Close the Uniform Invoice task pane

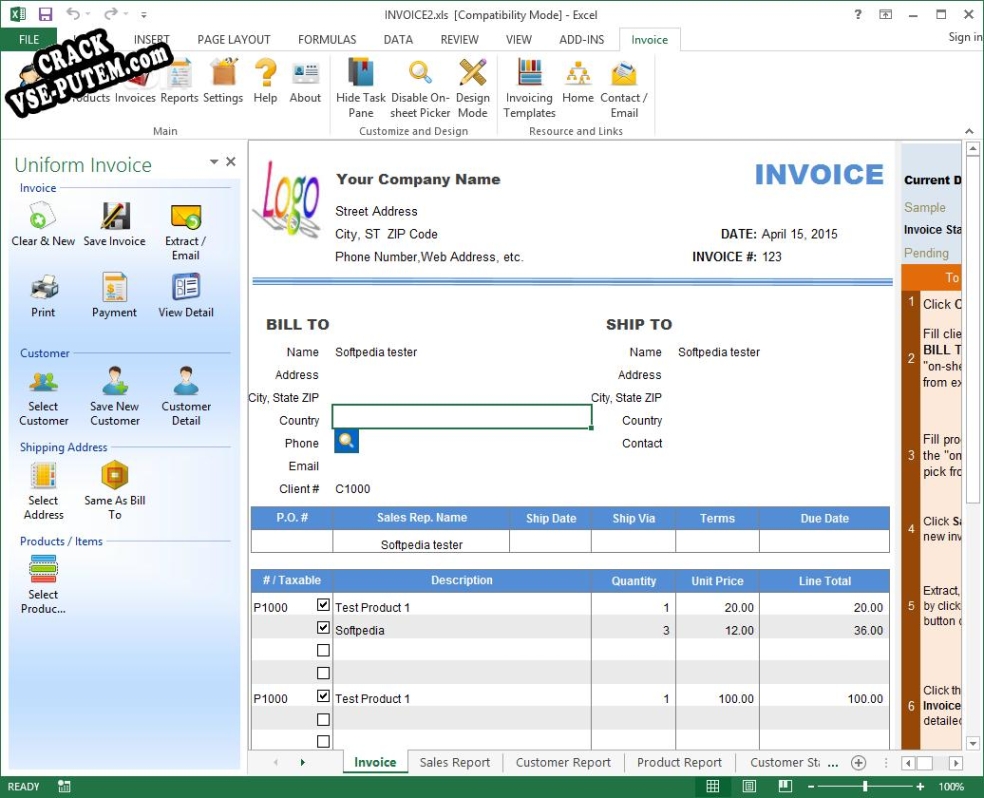click(x=231, y=162)
